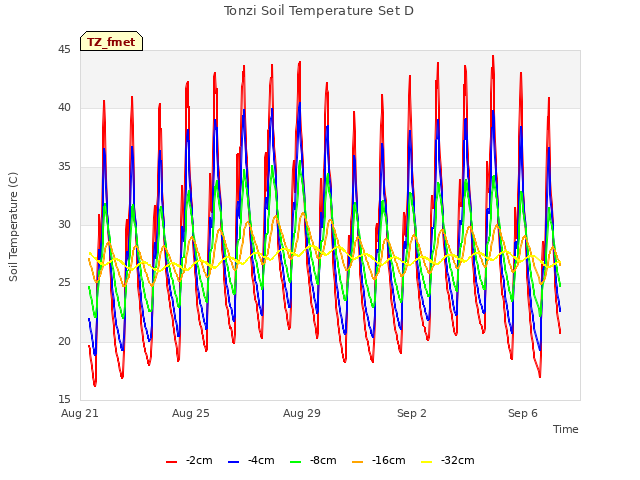
Task: Click the Aug 21 x-axis tick label
Action: coord(80,413)
